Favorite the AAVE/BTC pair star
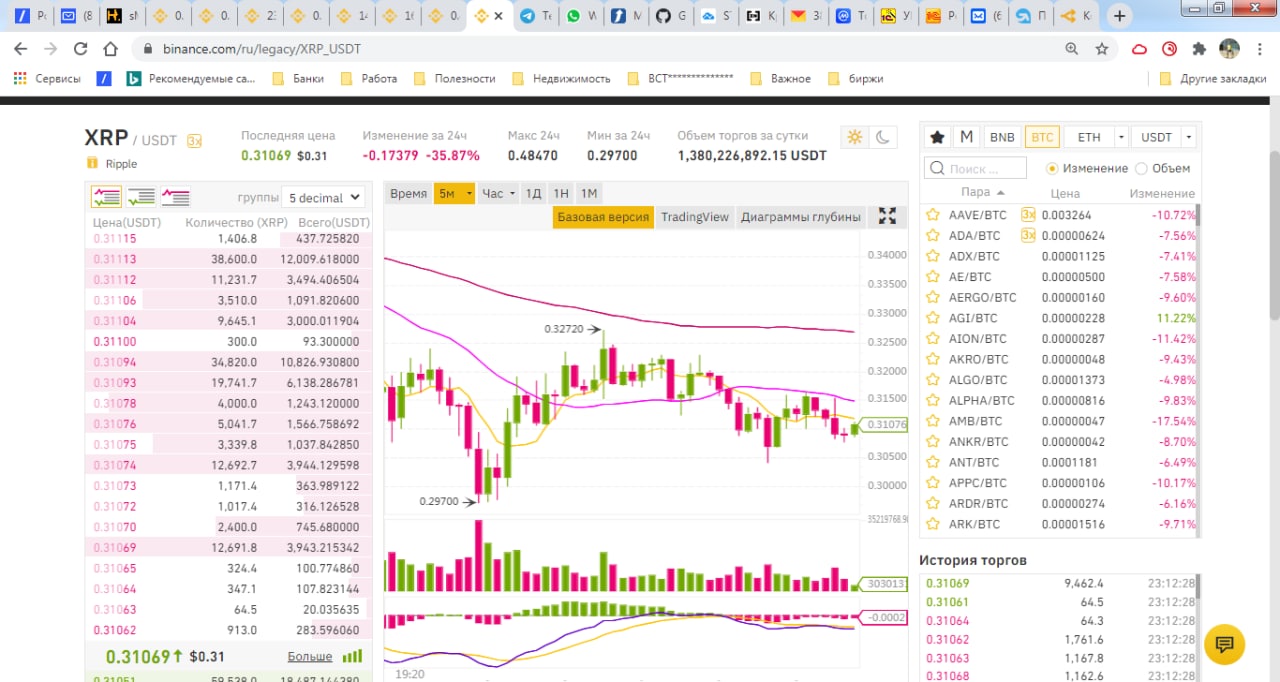The image size is (1280, 682). pos(933,215)
